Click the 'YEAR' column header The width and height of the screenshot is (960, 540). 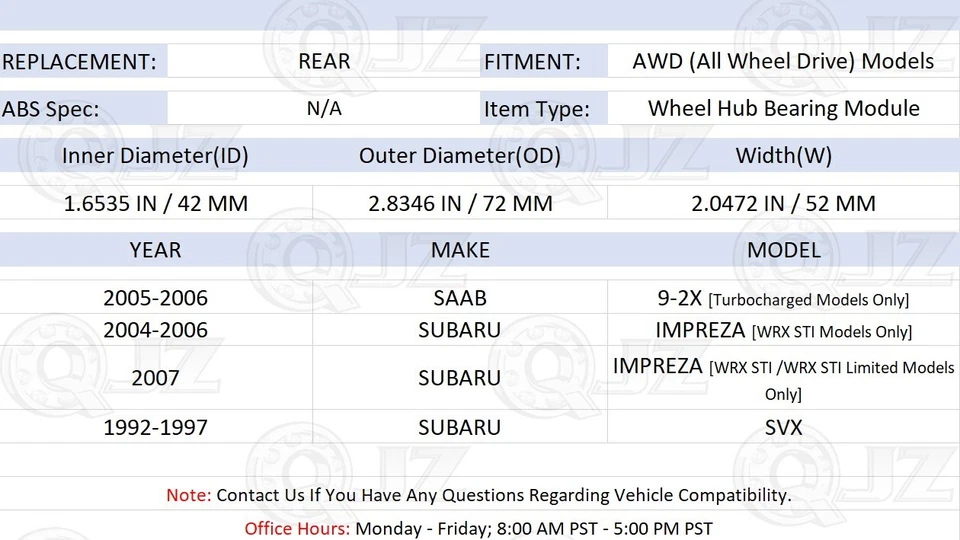pyautogui.click(x=155, y=250)
